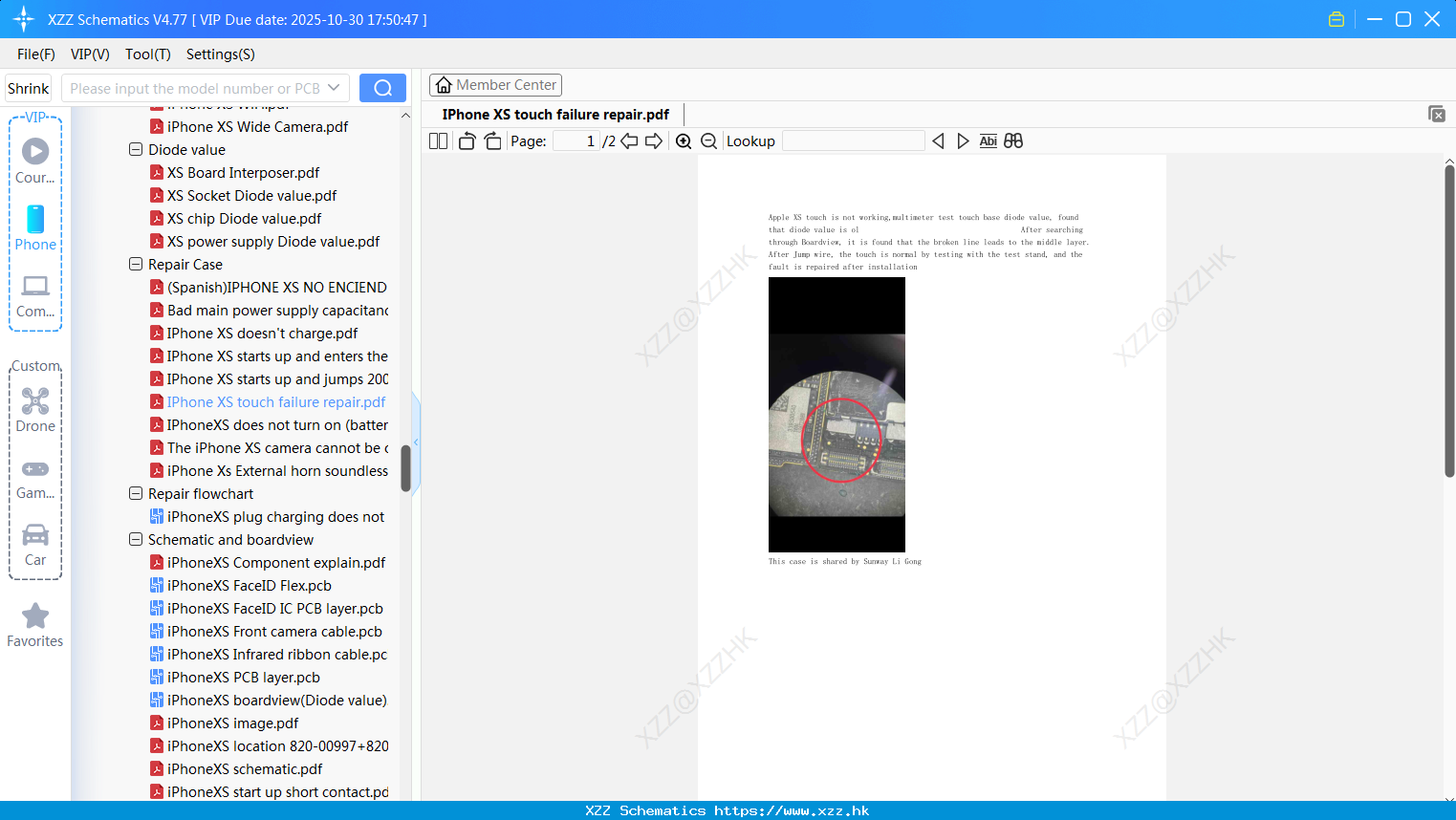1456x820 pixels.
Task: Click the Shrink button
Action: click(29, 88)
